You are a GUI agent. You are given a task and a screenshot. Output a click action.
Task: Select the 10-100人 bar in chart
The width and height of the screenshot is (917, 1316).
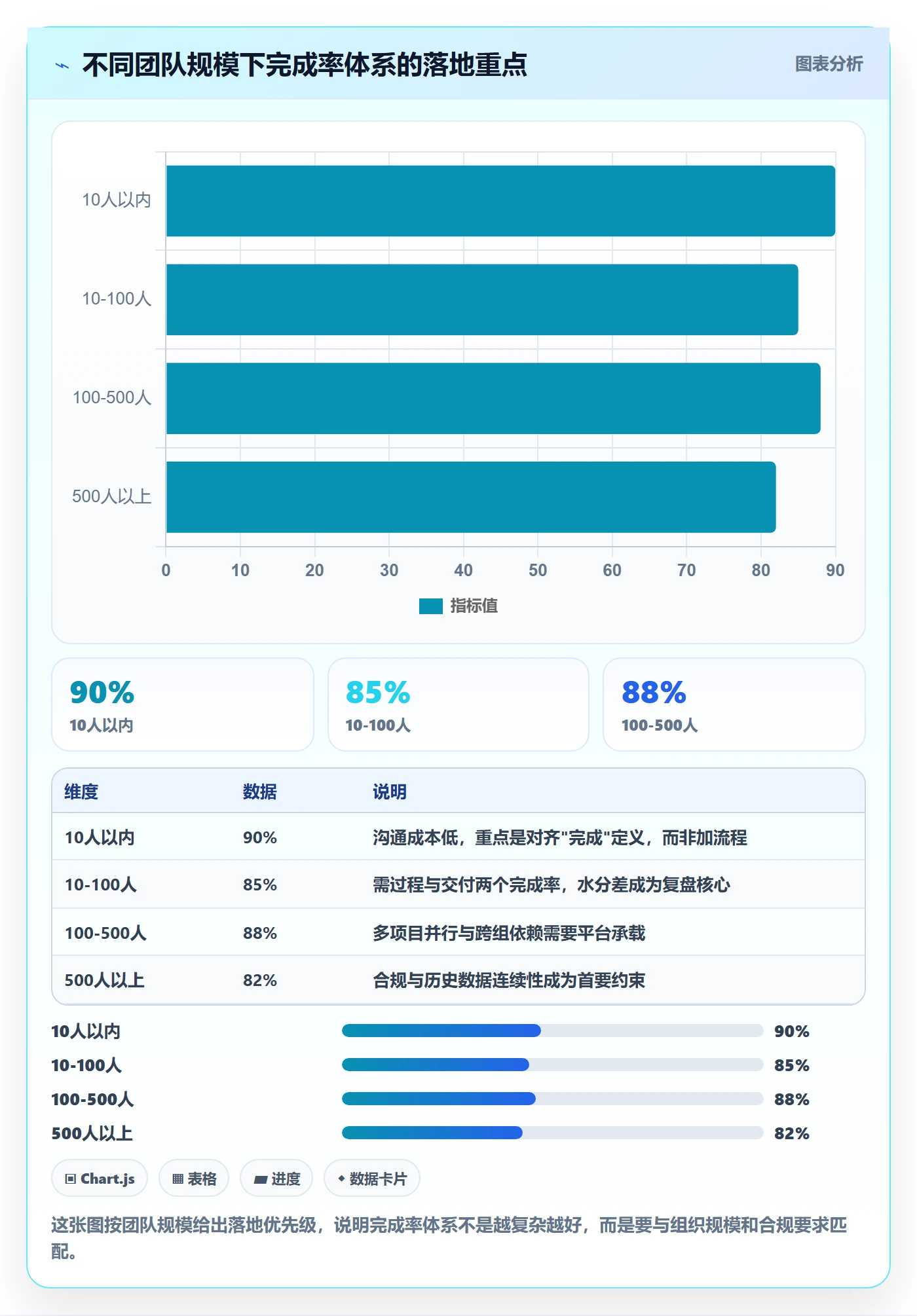(482, 300)
